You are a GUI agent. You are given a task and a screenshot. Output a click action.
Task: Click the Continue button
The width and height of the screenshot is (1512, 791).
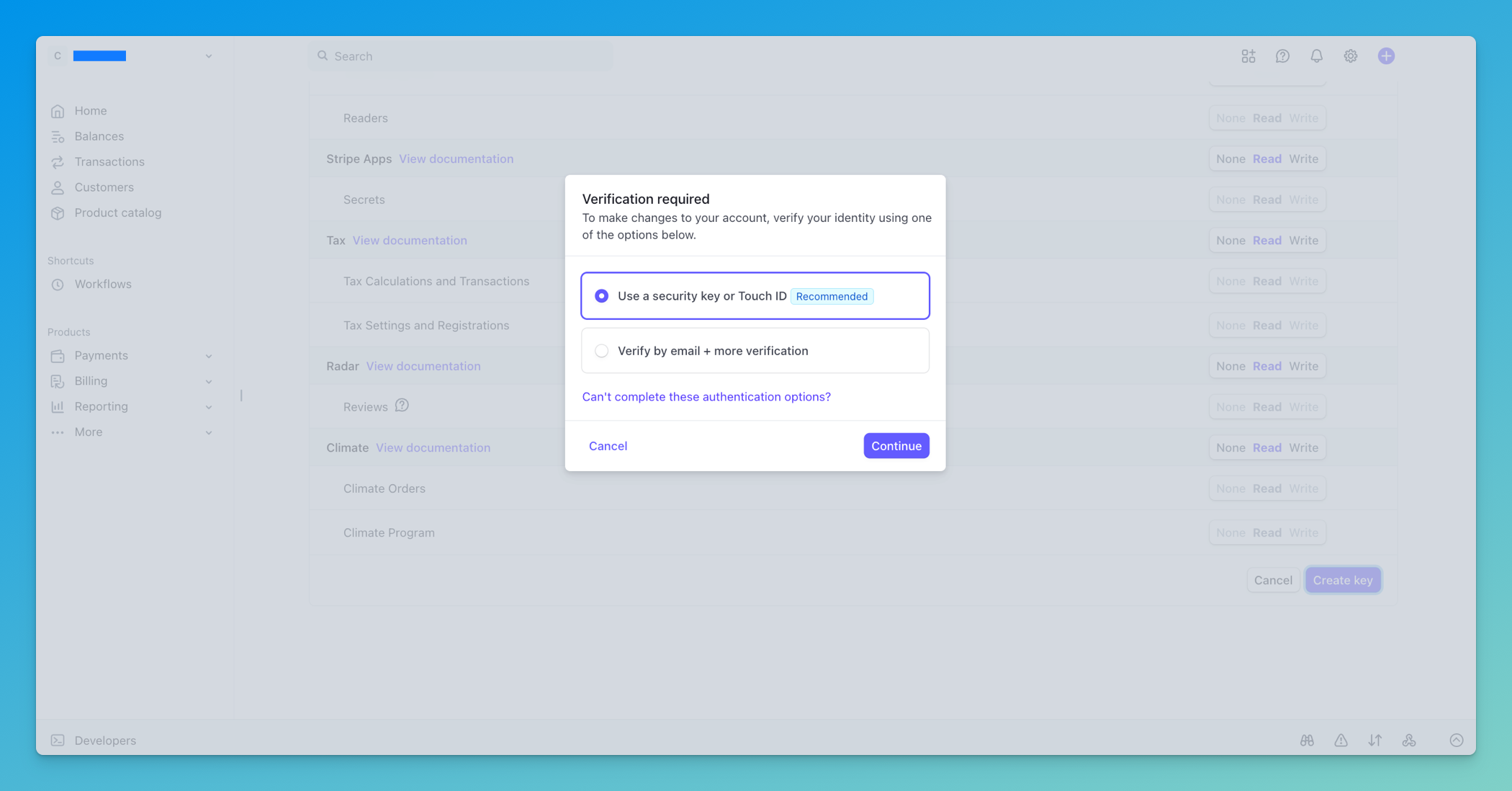[x=896, y=445]
